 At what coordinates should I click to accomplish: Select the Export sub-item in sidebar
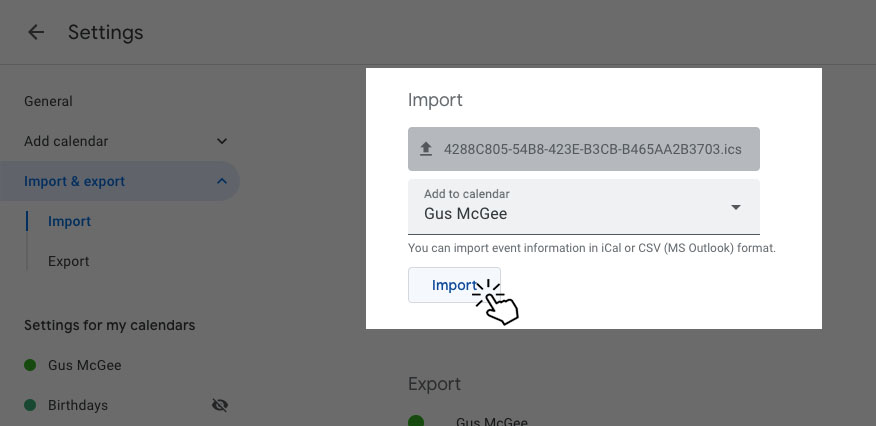[69, 261]
